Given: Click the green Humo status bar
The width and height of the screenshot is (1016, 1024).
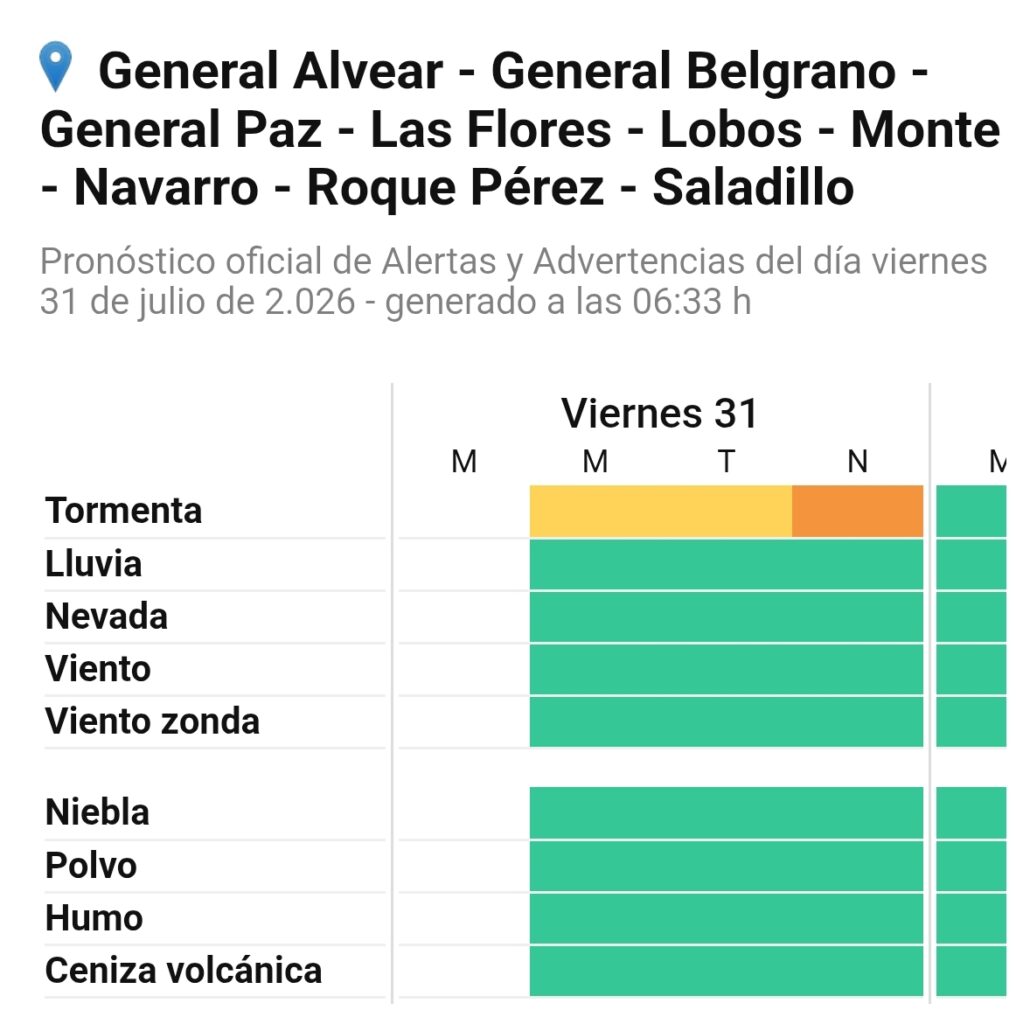Looking at the screenshot, I should (726, 918).
